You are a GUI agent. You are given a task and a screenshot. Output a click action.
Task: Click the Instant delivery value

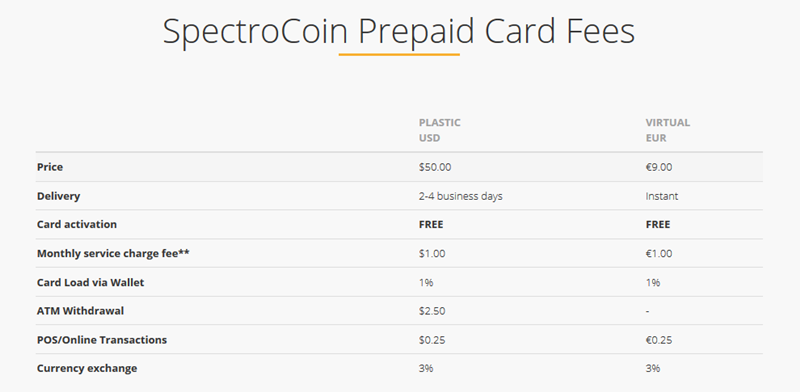click(662, 196)
